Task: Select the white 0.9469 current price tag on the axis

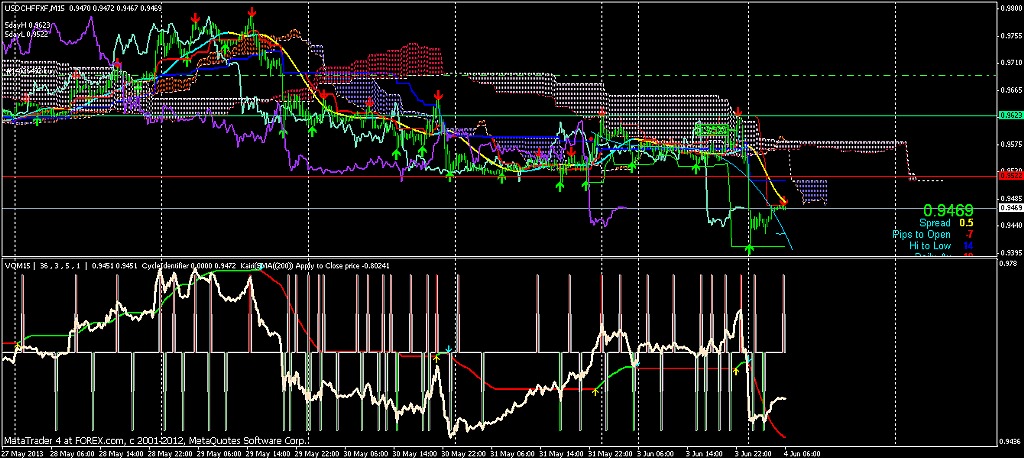Action: pyautogui.click(x=1008, y=207)
